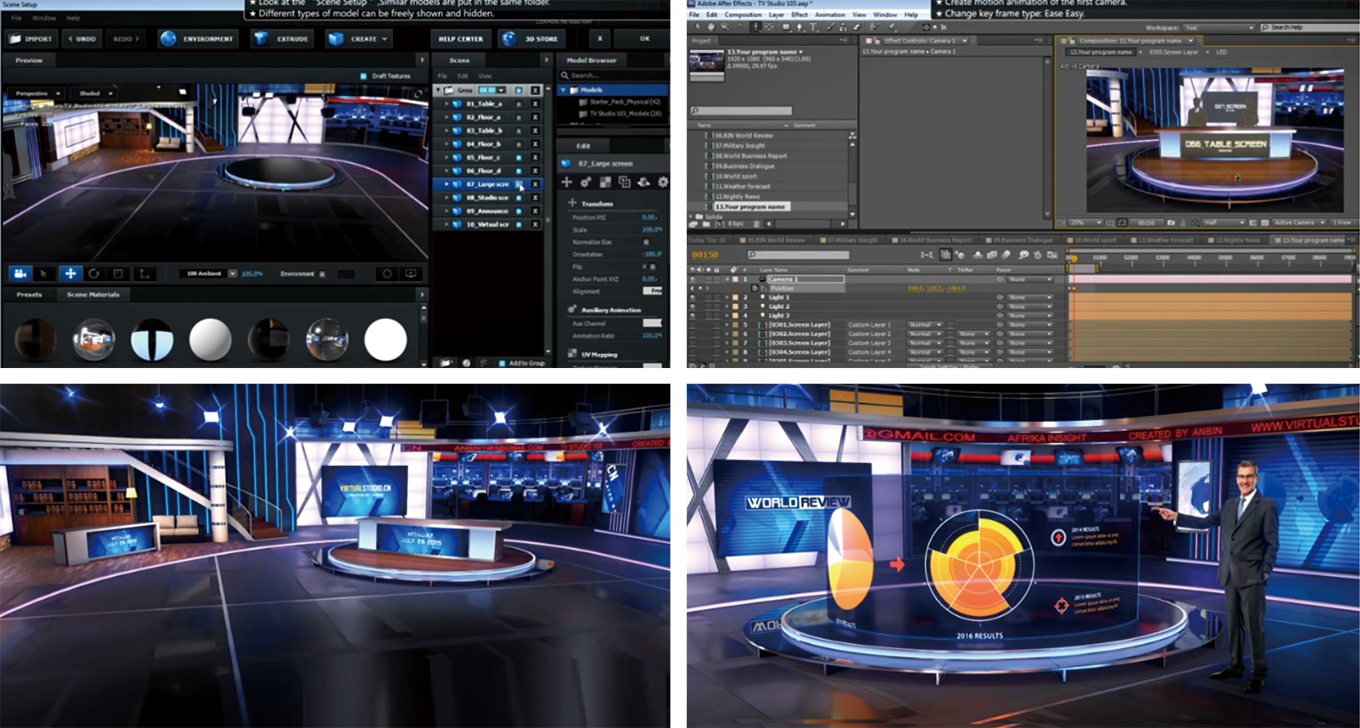Select the Pen tool in After Effects
The width and height of the screenshot is (1360, 728).
coord(800,28)
